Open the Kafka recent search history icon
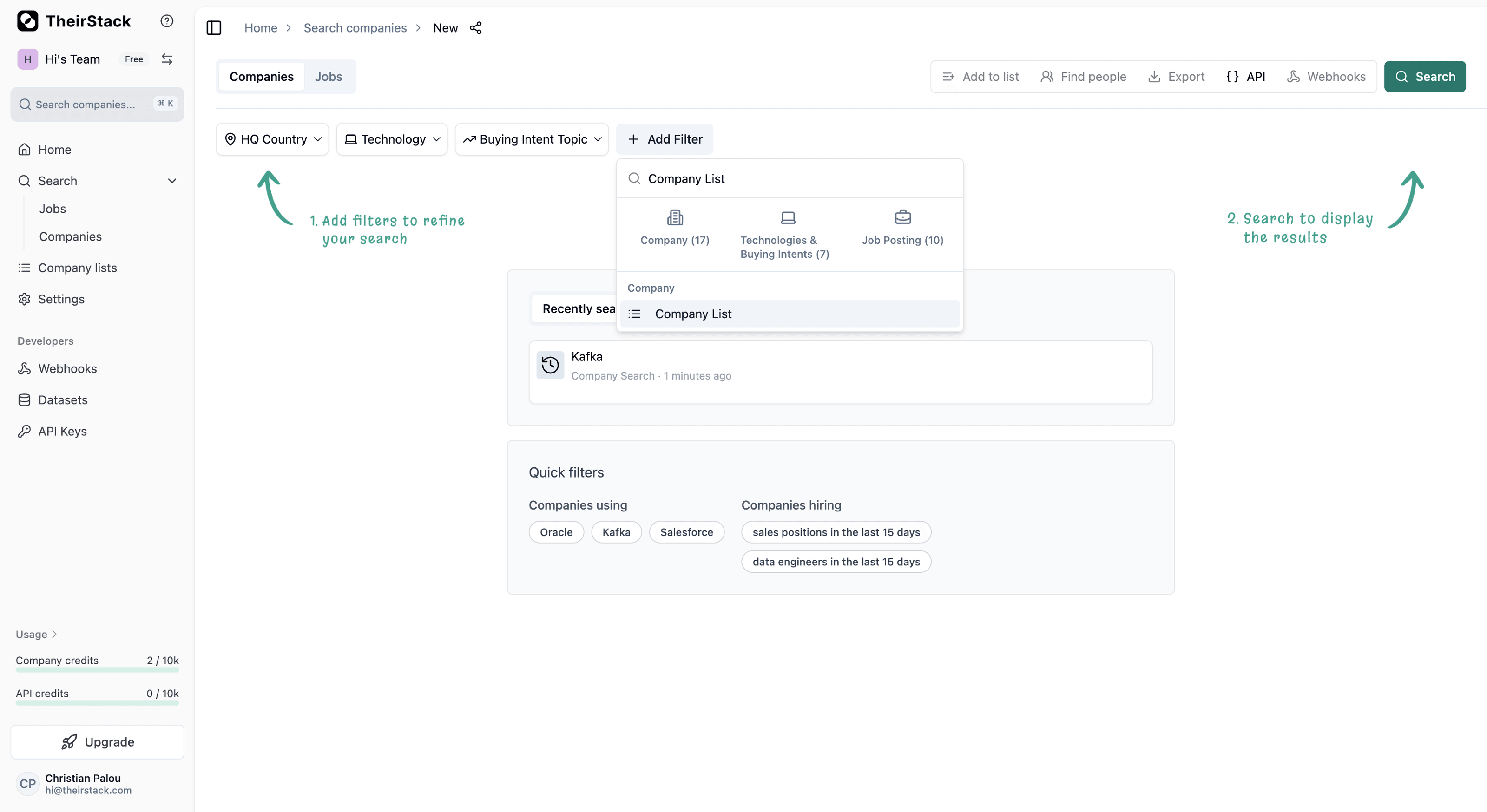1487x812 pixels. tap(550, 365)
